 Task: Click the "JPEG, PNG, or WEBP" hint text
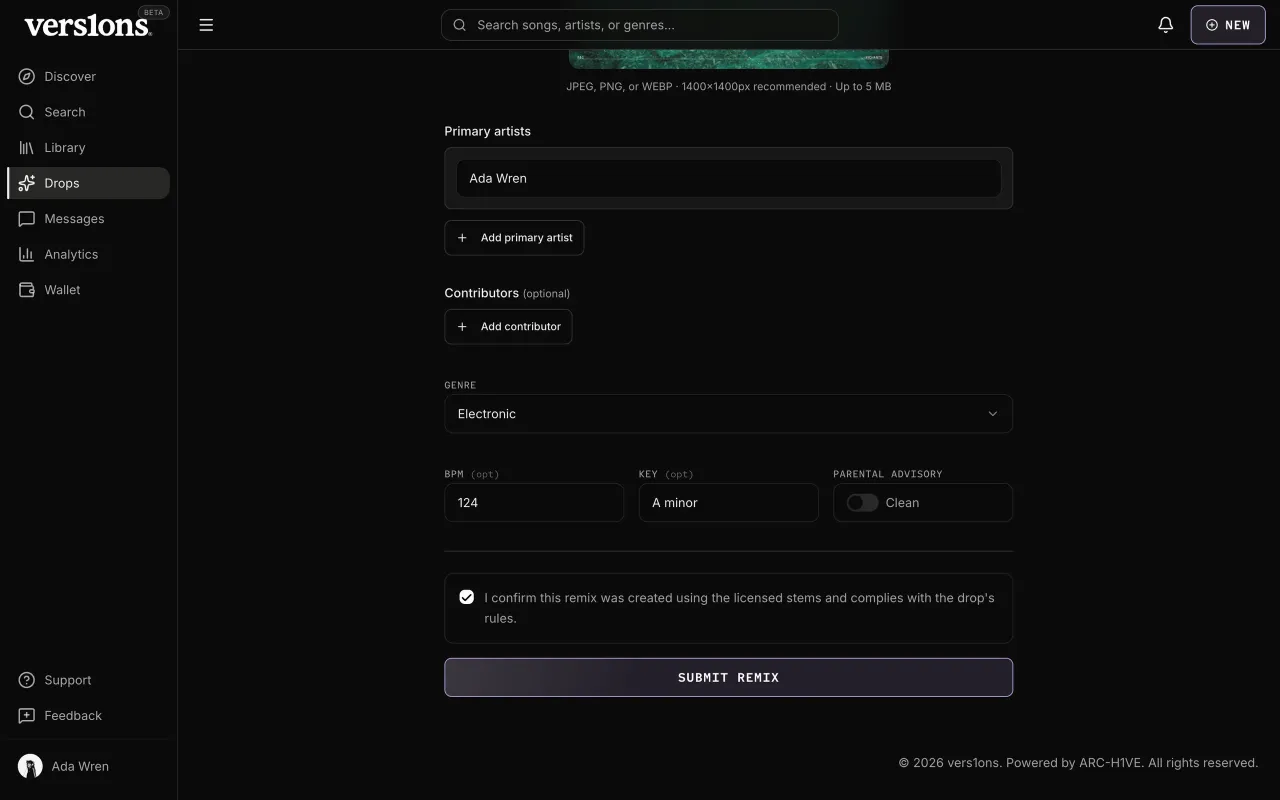pyautogui.click(x=728, y=86)
